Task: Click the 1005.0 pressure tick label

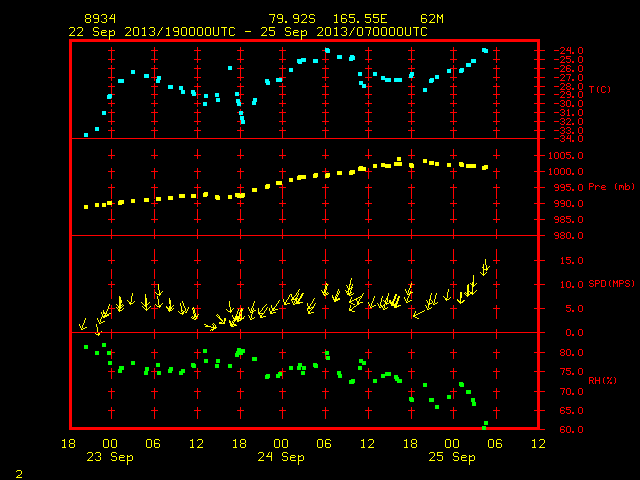Action: [566, 156]
